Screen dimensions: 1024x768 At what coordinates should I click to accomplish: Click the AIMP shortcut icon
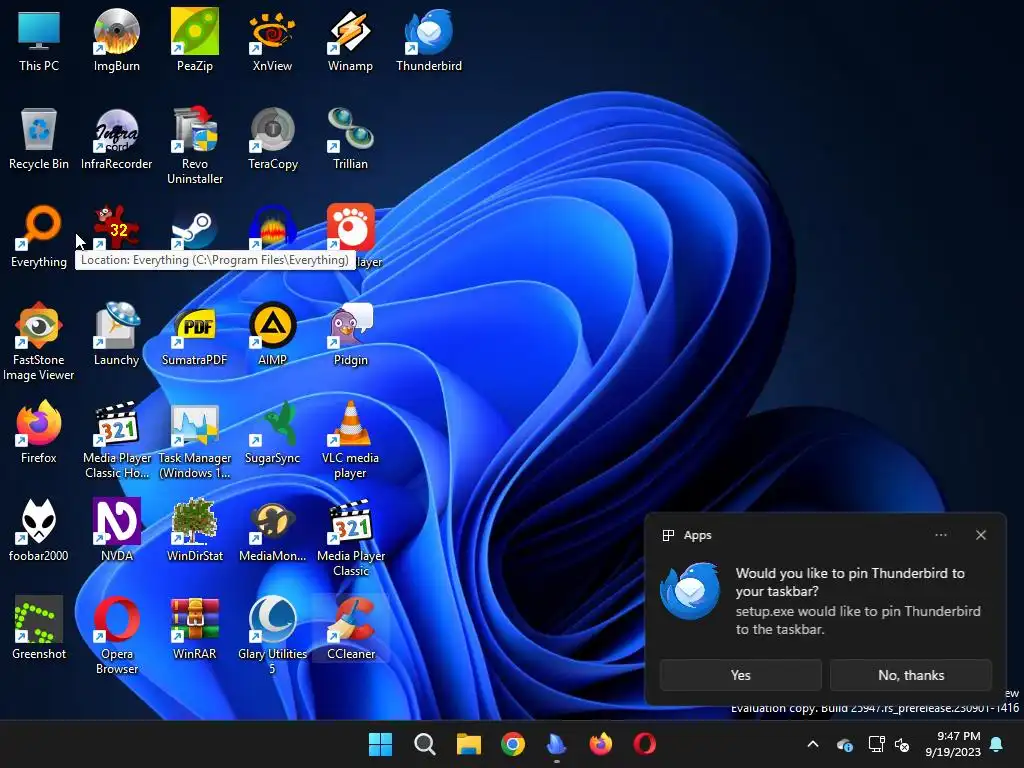pos(272,334)
